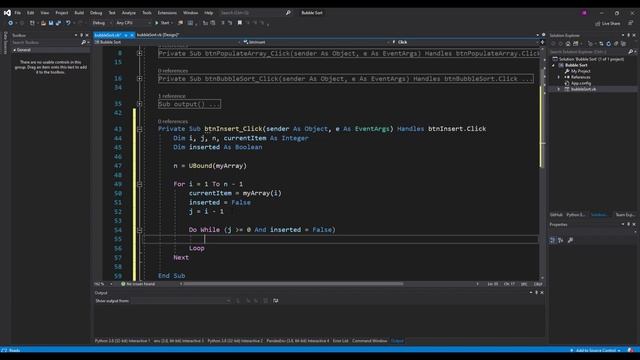The height and width of the screenshot is (360, 640).
Task: Click the Search Toolbox input field
Action: point(46,42)
